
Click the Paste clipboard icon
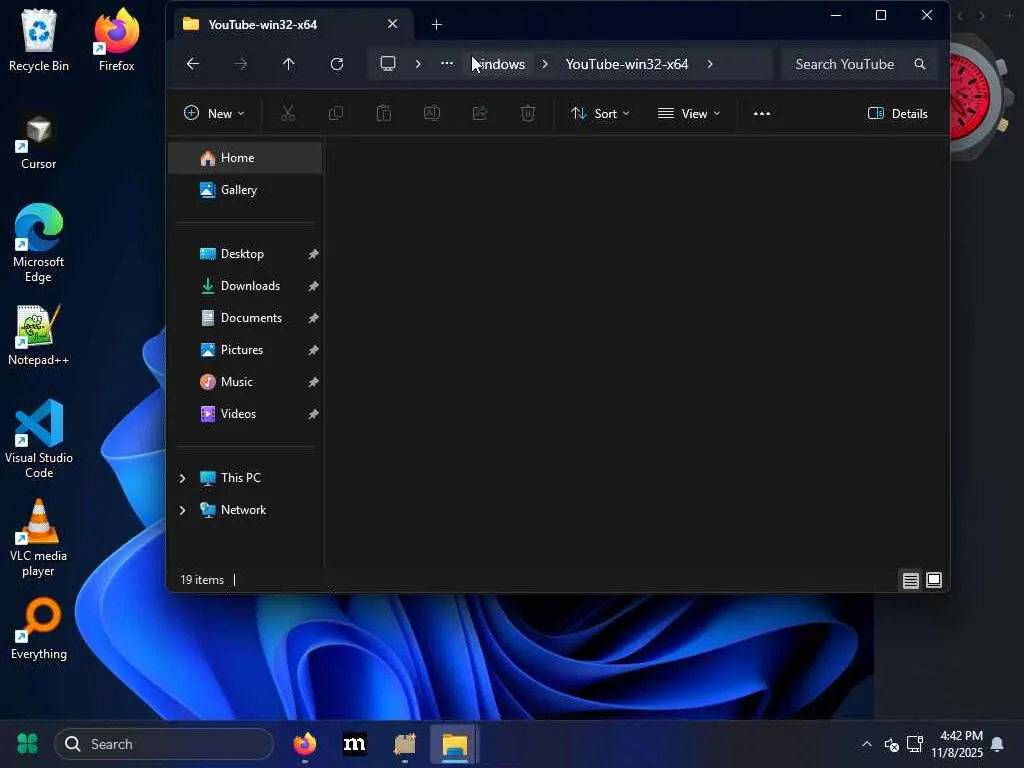click(384, 113)
